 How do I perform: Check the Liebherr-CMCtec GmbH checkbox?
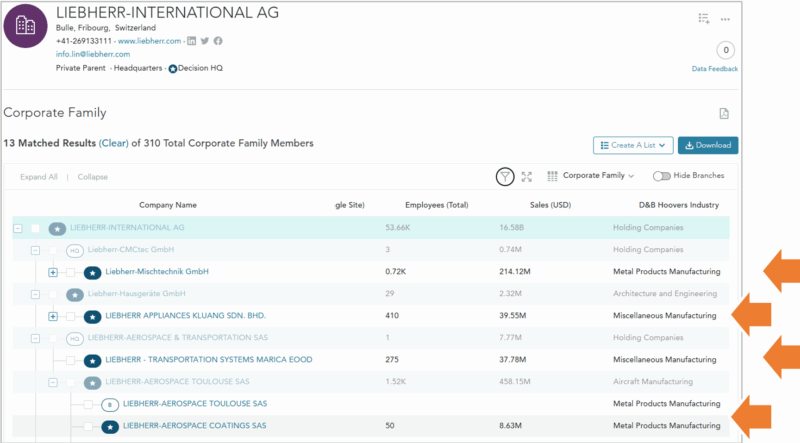click(x=53, y=250)
